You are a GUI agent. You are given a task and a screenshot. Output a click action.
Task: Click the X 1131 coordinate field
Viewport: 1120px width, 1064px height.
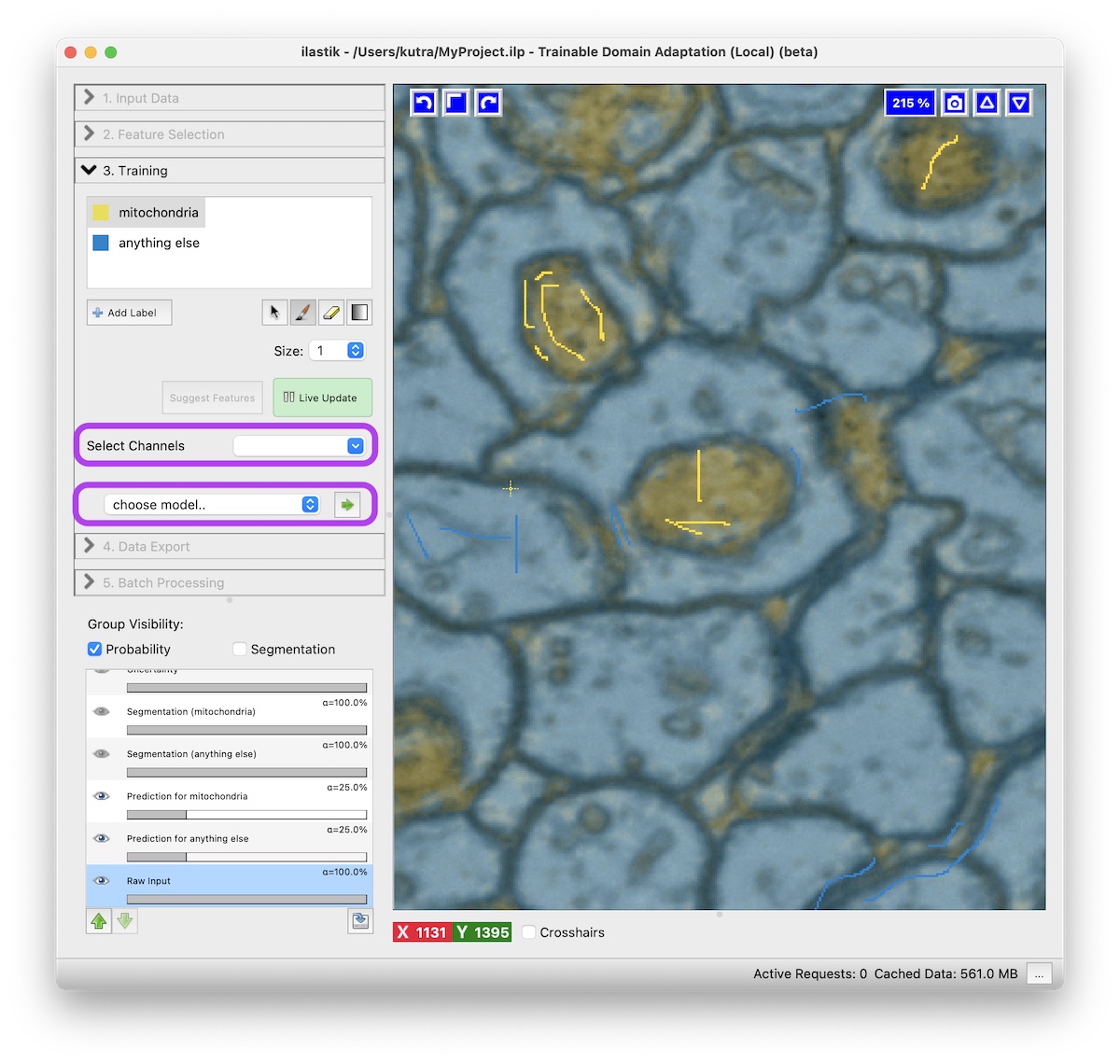click(422, 932)
